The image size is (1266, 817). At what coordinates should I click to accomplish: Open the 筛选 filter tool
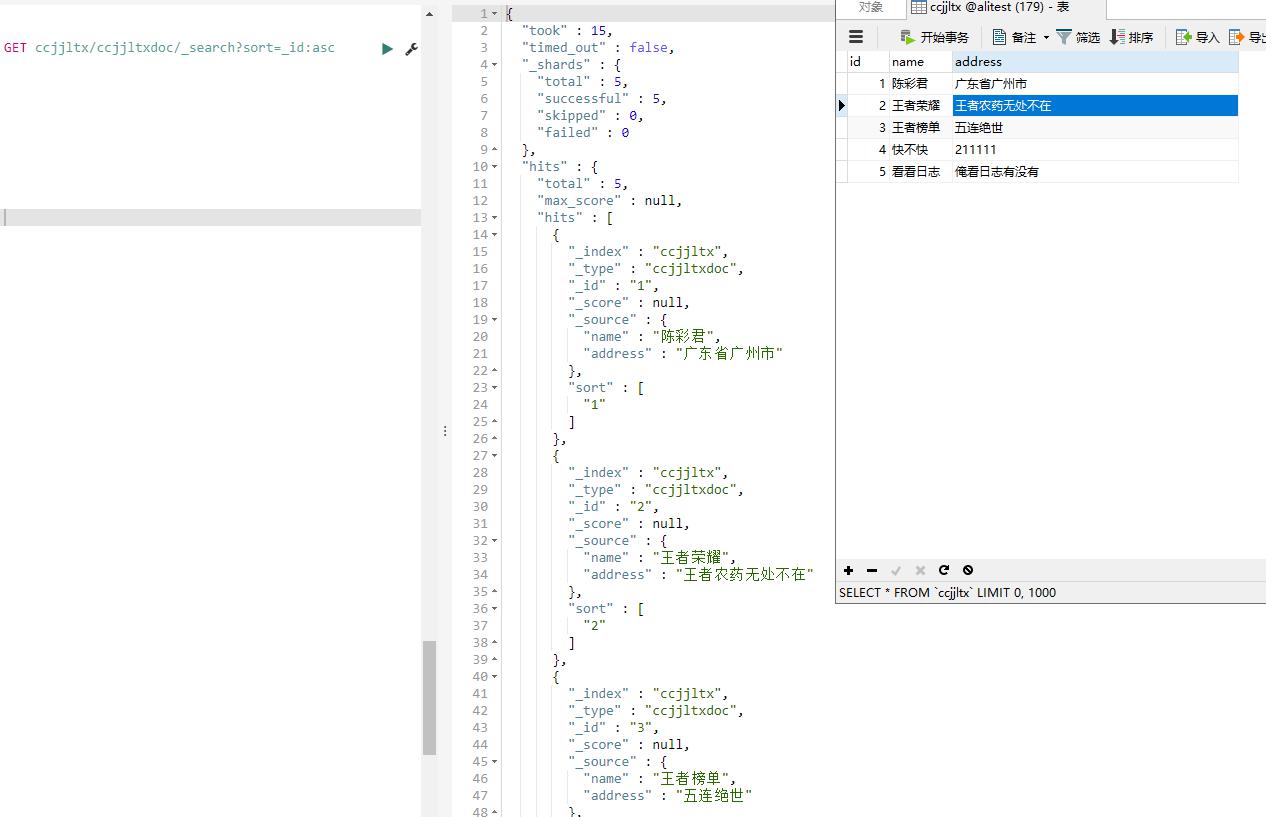click(x=1078, y=37)
